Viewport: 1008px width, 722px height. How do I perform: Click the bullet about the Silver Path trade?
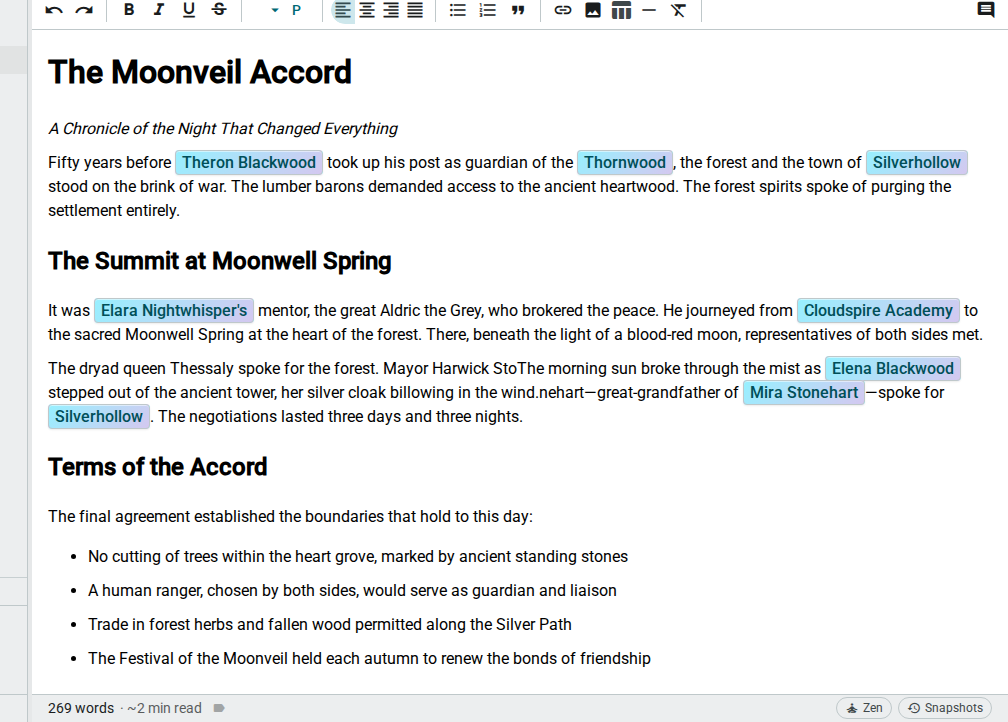point(330,624)
